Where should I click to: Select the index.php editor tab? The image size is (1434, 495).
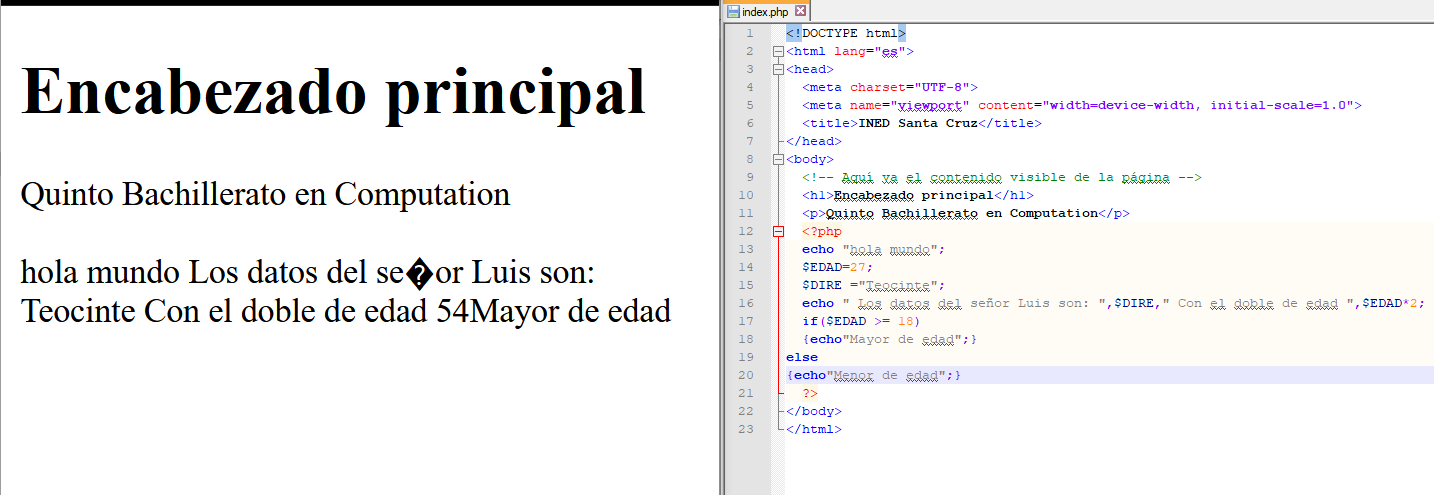[x=765, y=11]
